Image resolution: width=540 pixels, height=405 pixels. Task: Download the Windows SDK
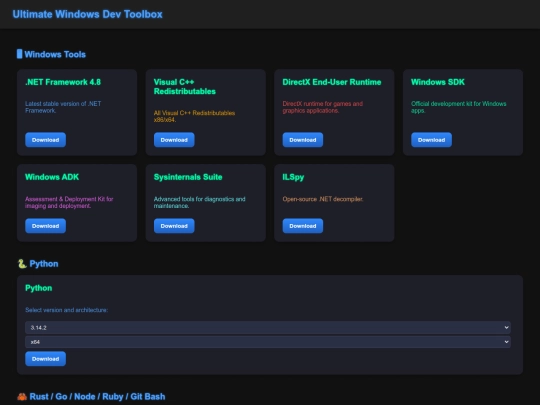pyautogui.click(x=431, y=140)
